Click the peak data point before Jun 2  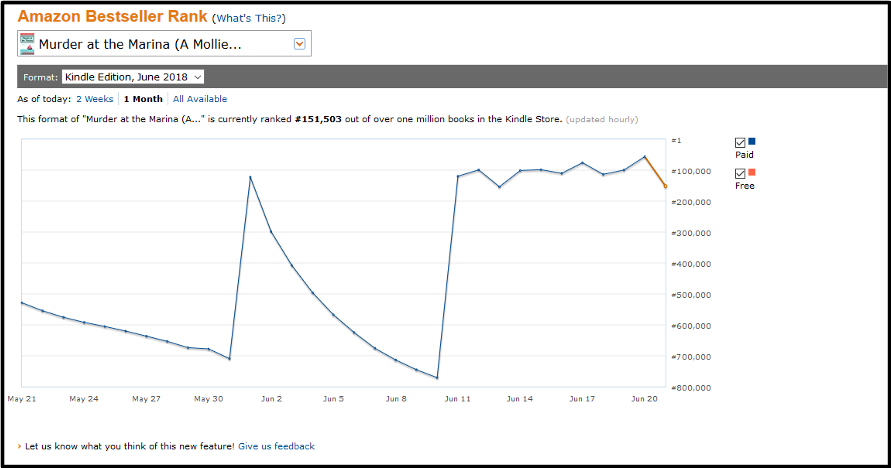pyautogui.click(x=250, y=177)
